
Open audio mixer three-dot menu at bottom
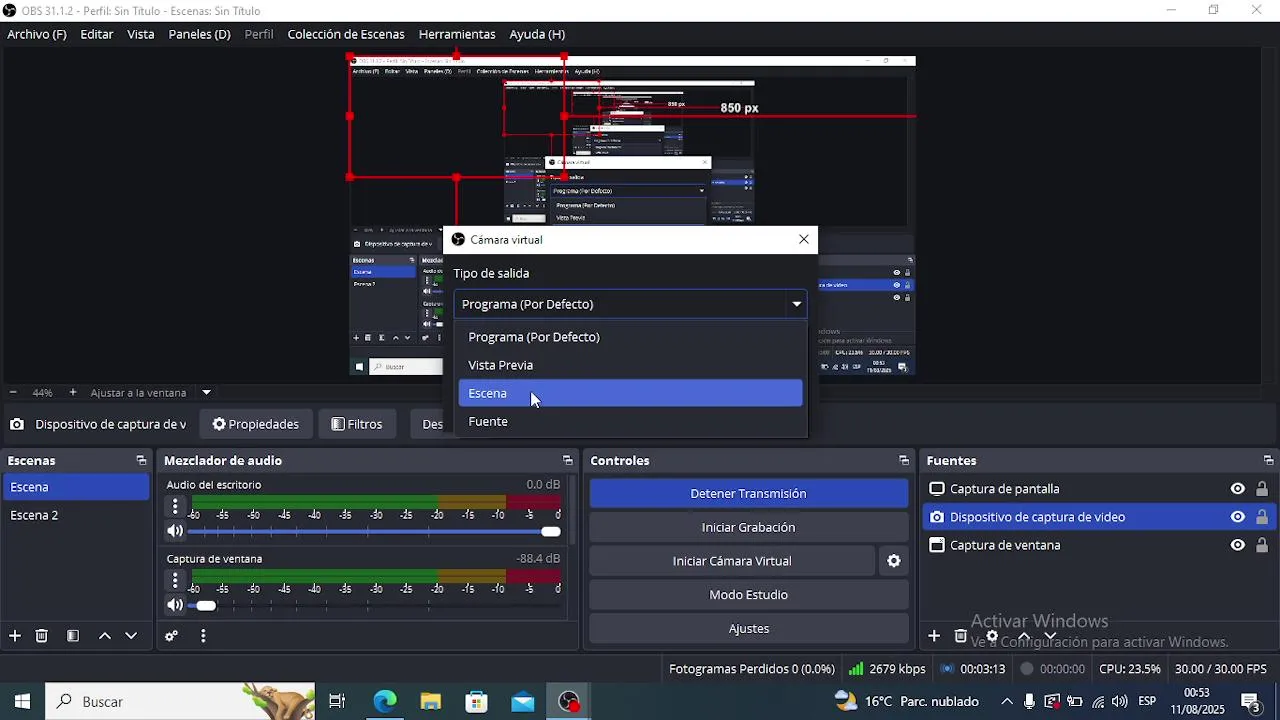pyautogui.click(x=203, y=636)
